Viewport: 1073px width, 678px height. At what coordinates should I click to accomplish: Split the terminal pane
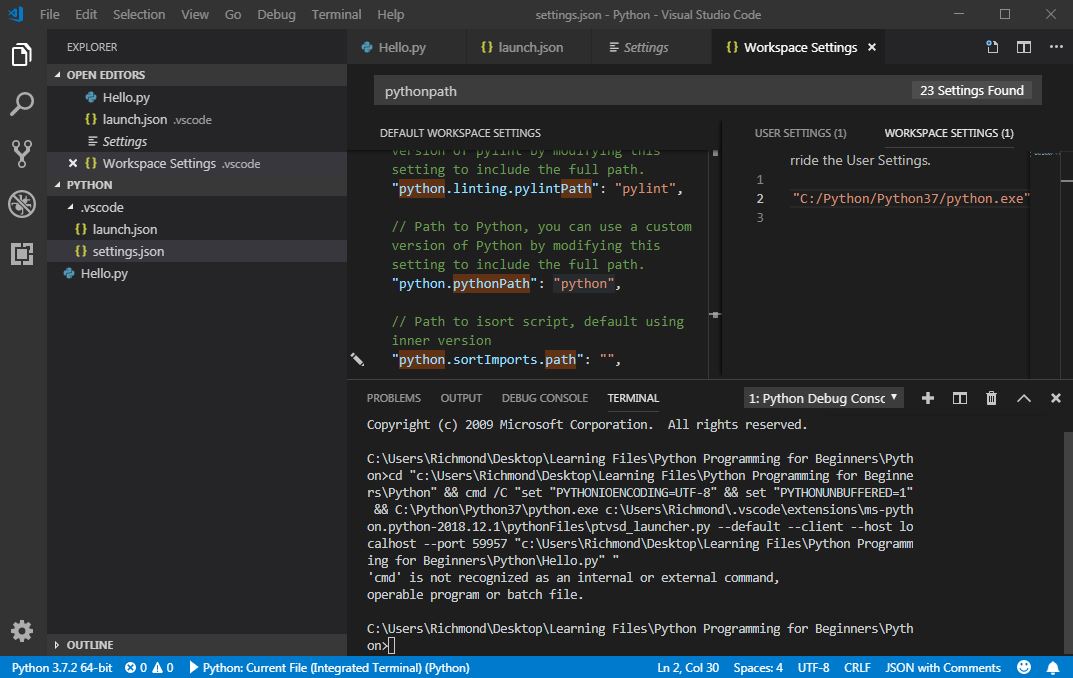pyautogui.click(x=959, y=397)
